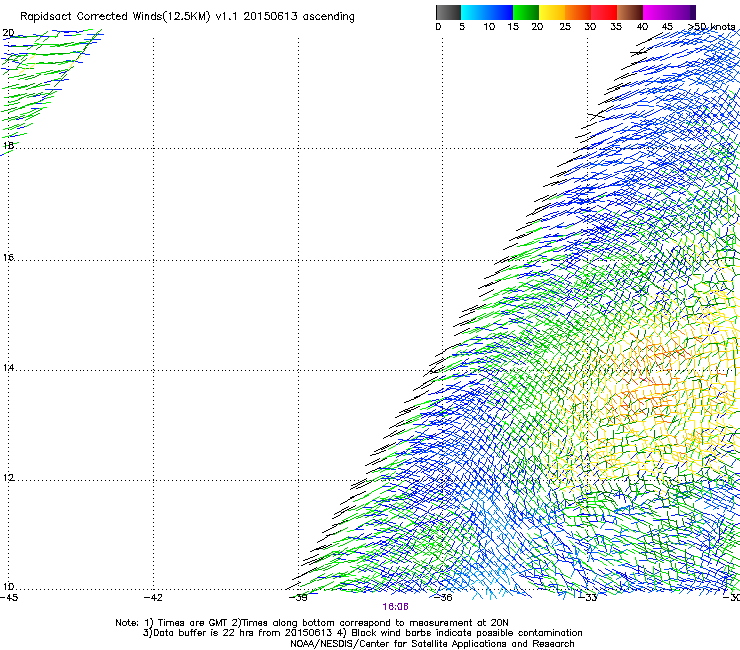Image resolution: width=740 pixels, height=650 pixels.
Task: Click the latitude '20' axis label at left
Action: coord(8,33)
